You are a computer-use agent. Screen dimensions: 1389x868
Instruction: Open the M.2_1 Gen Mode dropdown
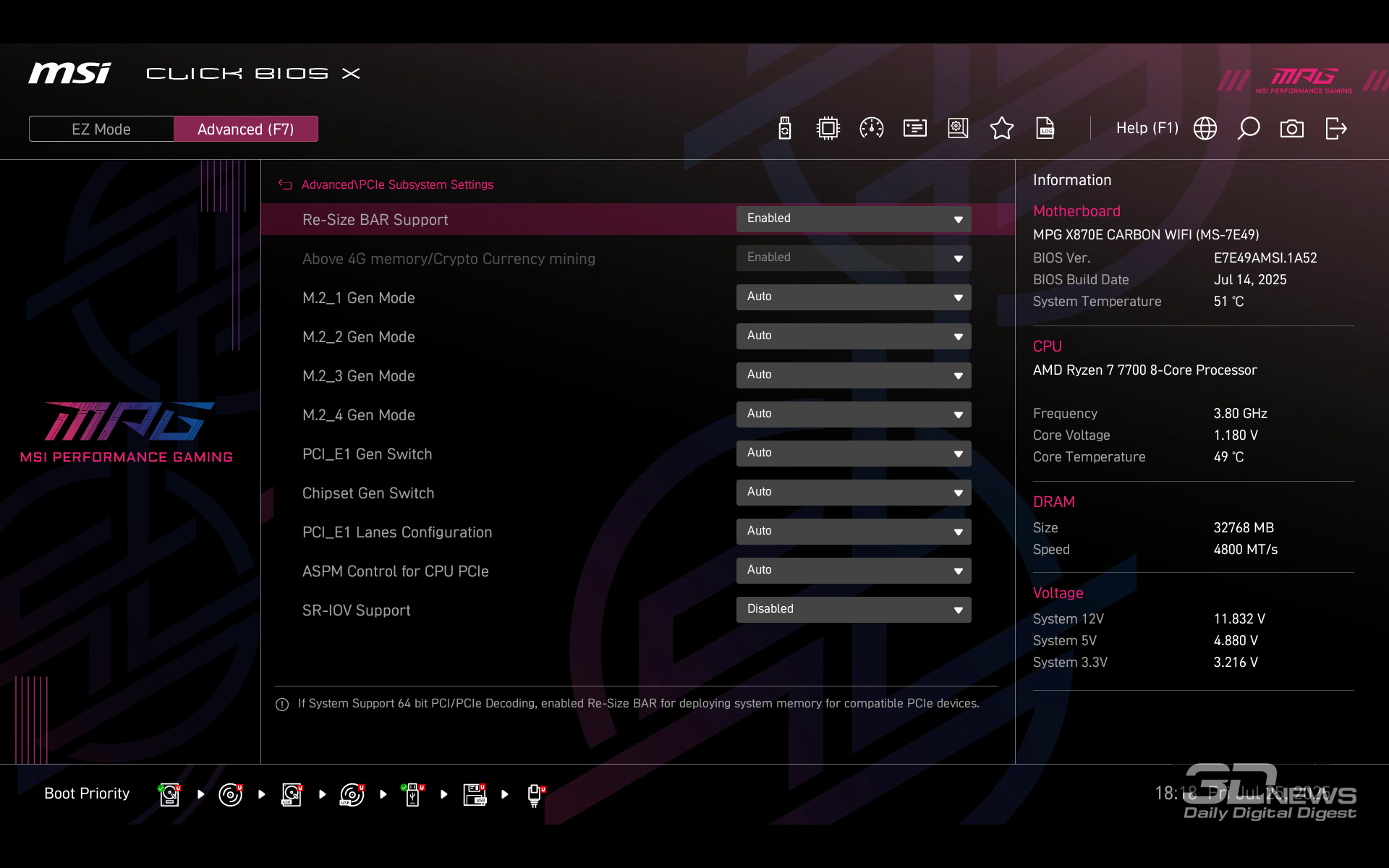pos(854,297)
